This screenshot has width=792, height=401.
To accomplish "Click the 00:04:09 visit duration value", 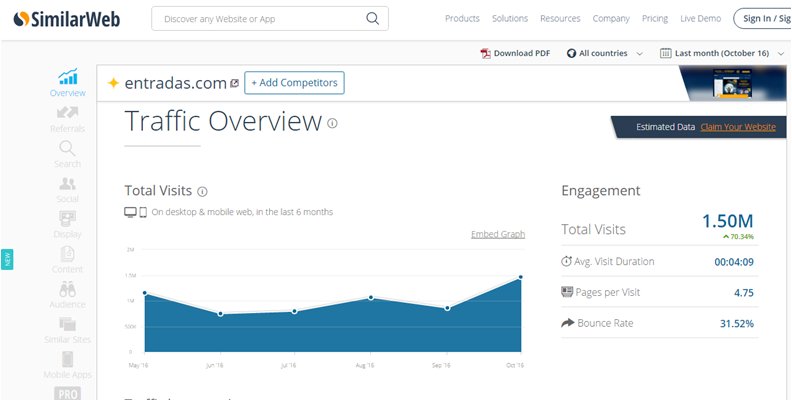I will point(734,262).
